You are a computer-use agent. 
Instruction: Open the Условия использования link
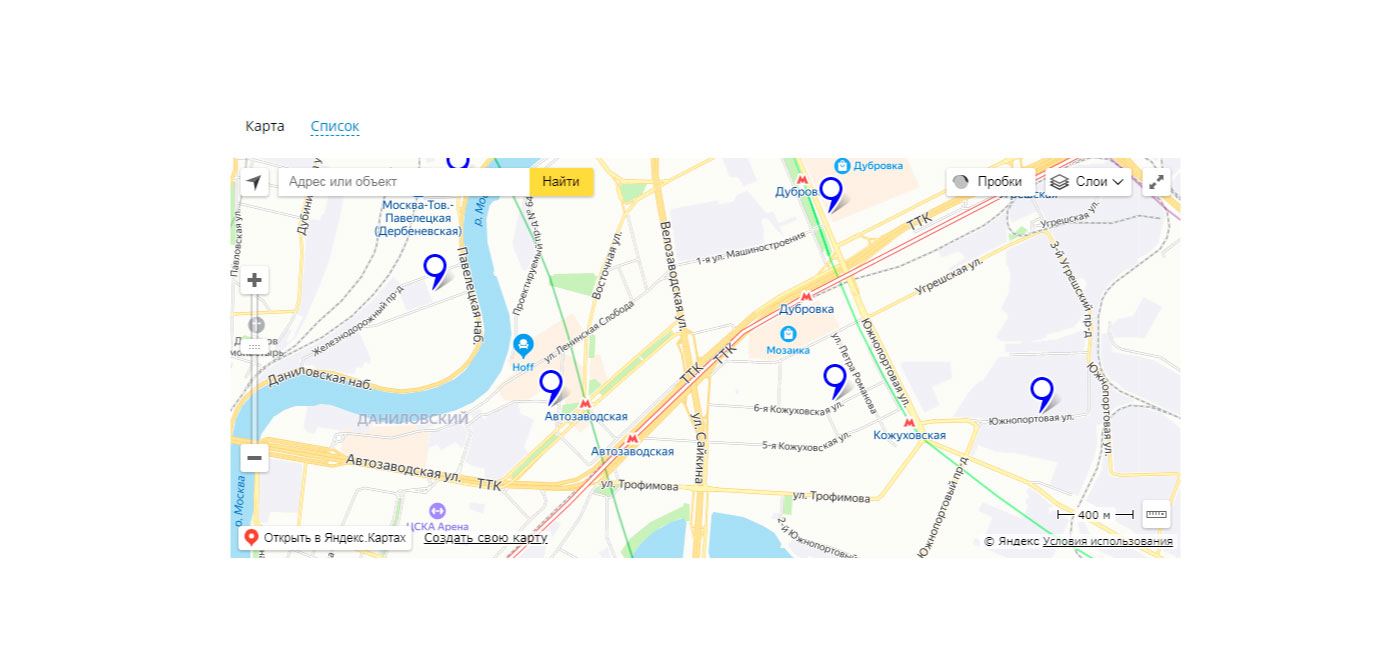point(1107,541)
